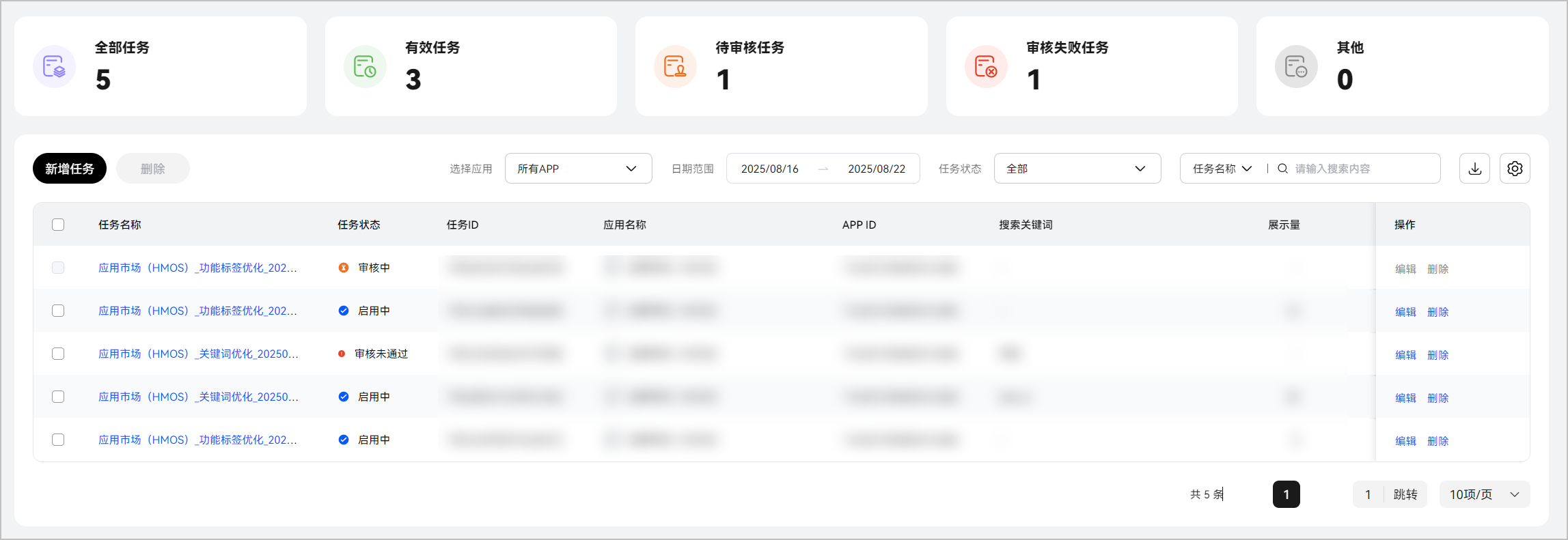Expand the 任务状态 dropdown showing 全部
The height and width of the screenshot is (540, 1568).
[x=1077, y=169]
